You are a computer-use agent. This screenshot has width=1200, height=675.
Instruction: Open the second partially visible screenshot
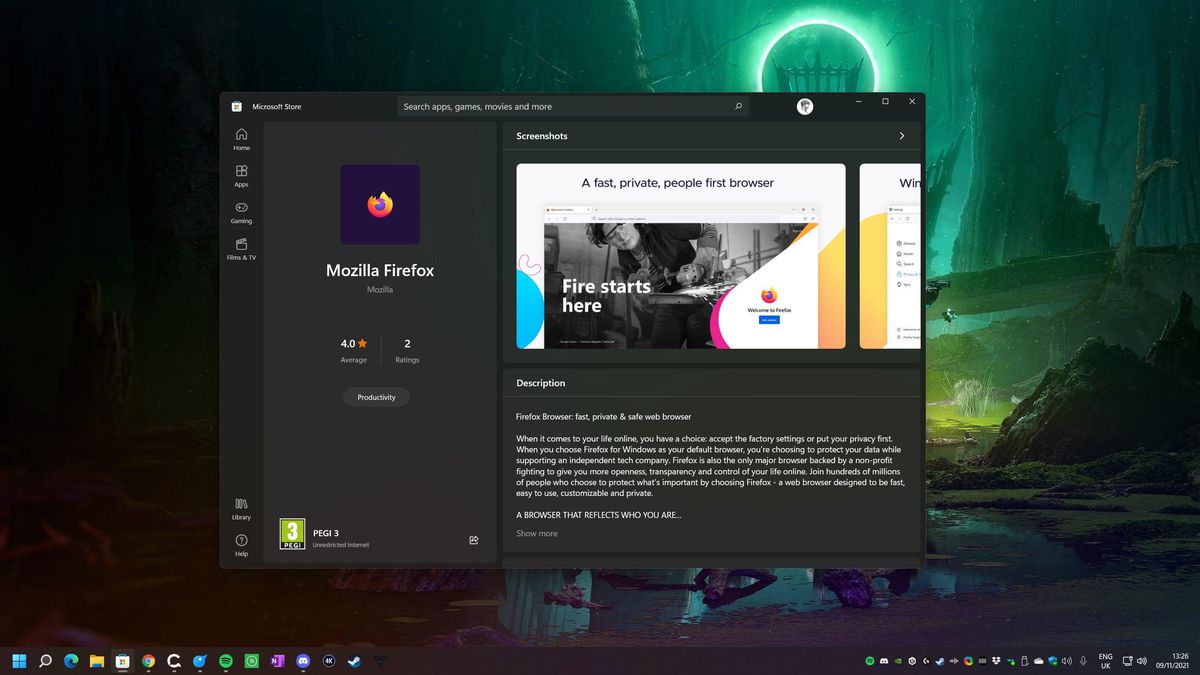(x=890, y=256)
